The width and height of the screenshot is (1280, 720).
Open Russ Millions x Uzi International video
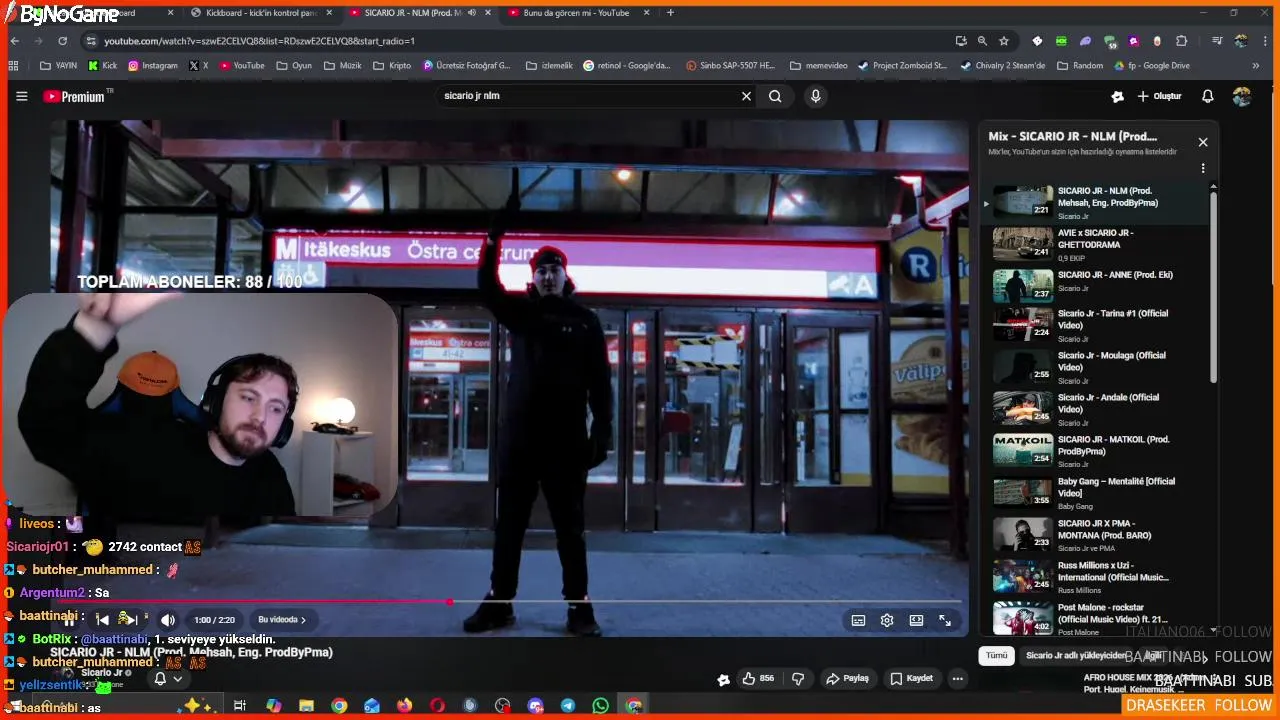point(1100,577)
